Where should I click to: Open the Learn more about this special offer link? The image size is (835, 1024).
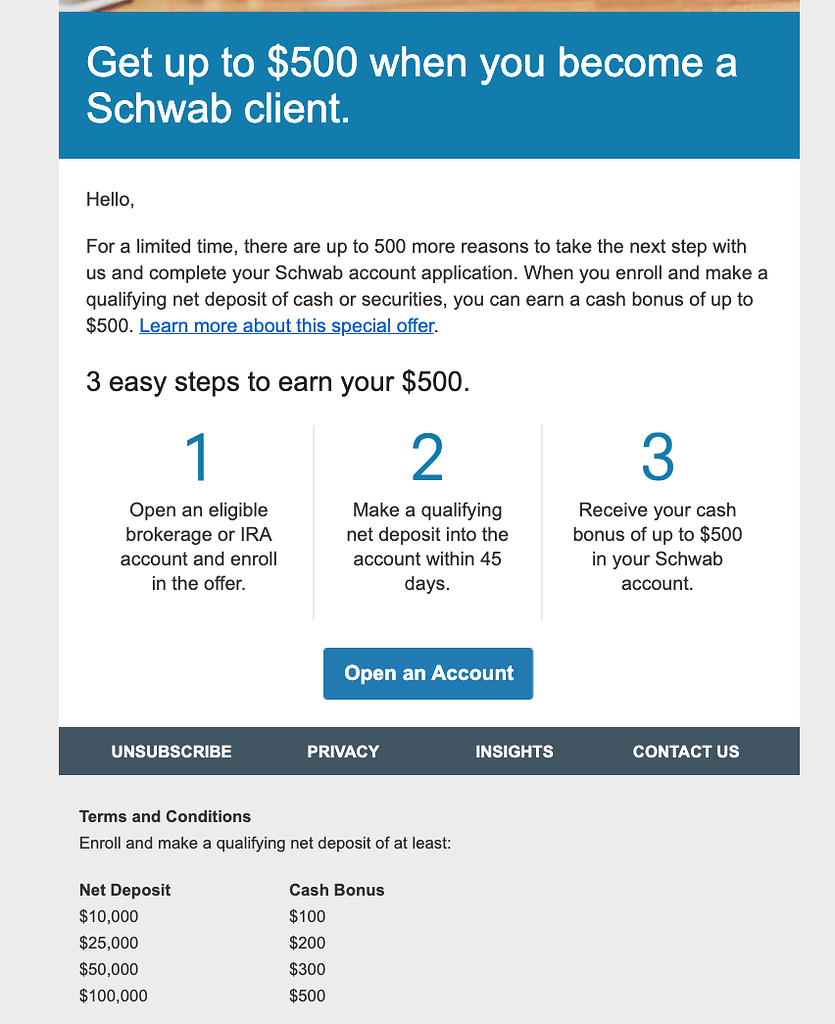point(286,325)
